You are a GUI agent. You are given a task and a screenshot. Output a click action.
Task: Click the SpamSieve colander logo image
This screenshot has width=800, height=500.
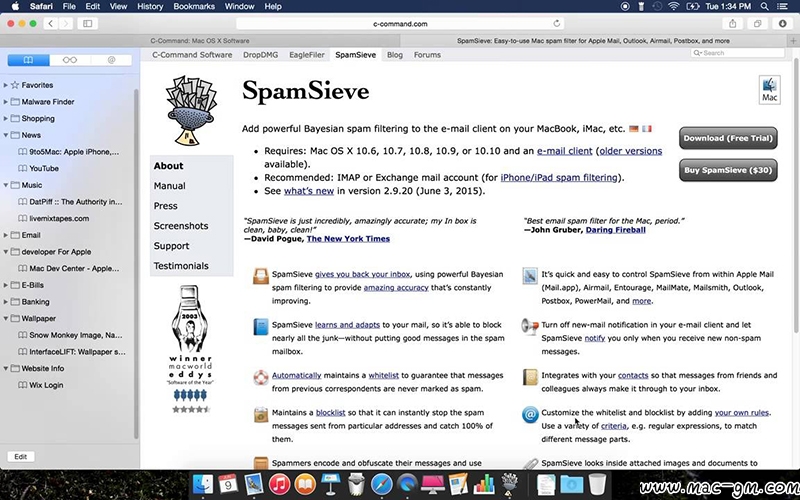[x=191, y=110]
